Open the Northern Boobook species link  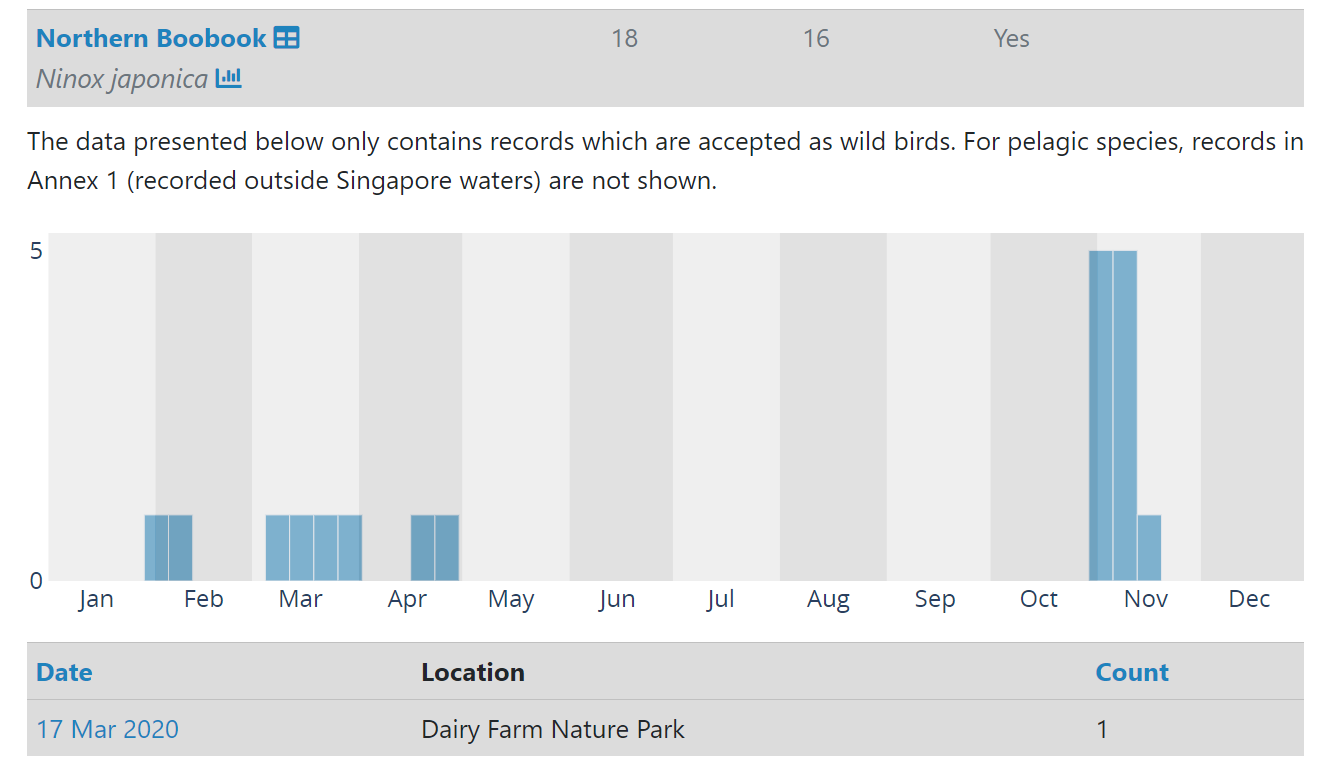(151, 39)
